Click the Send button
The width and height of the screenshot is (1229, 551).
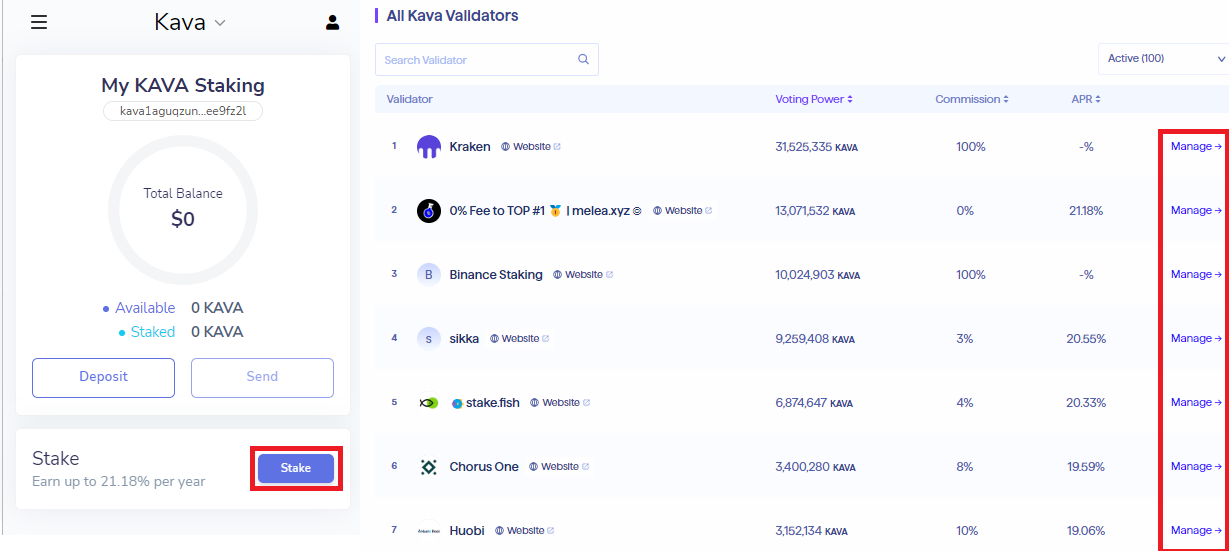pyautogui.click(x=262, y=377)
